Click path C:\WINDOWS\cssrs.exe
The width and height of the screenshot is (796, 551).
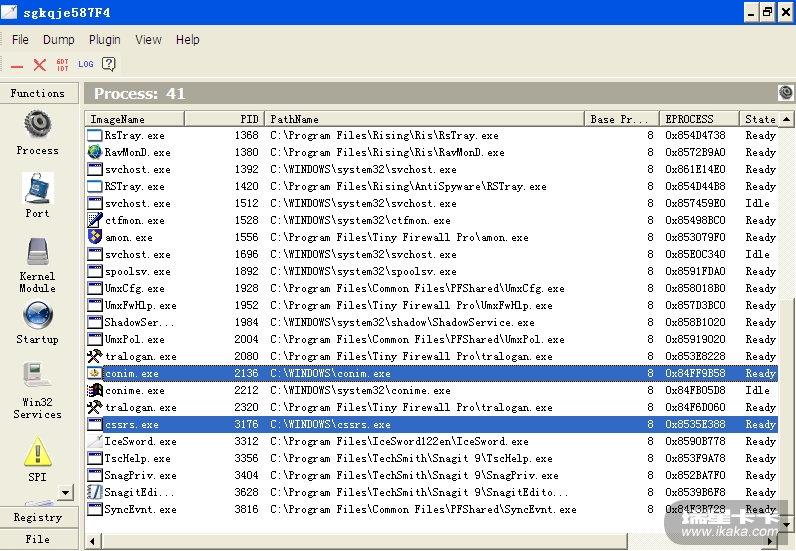pyautogui.click(x=330, y=425)
